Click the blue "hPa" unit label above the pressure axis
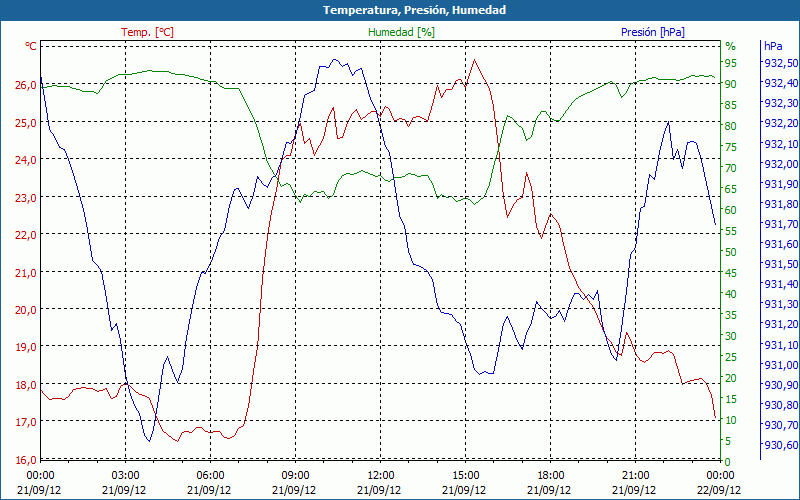Viewport: 800px width, 500px height. tap(773, 46)
